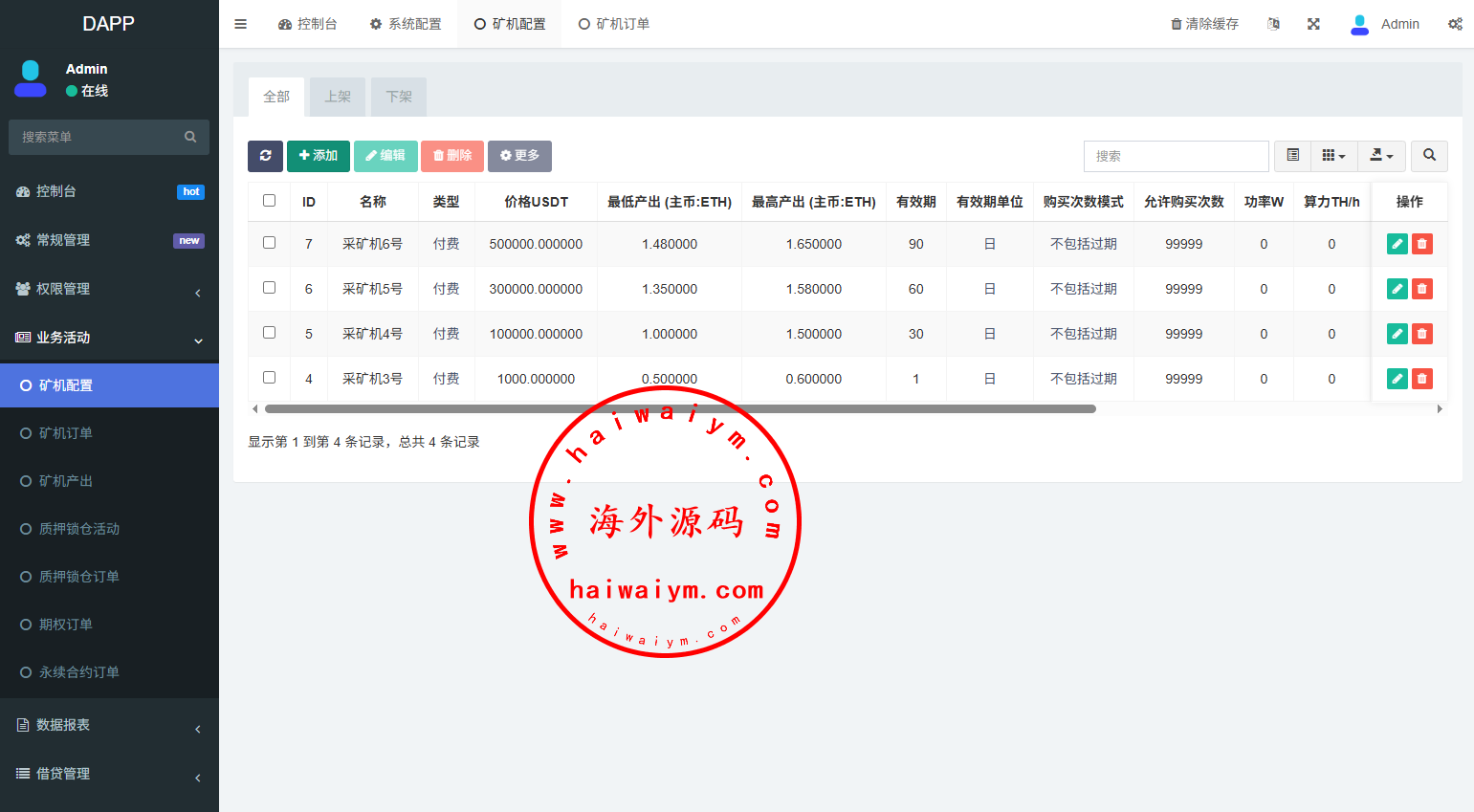The width and height of the screenshot is (1474, 812).
Task: Select the checkbox for row ID 7
Action: click(x=269, y=243)
